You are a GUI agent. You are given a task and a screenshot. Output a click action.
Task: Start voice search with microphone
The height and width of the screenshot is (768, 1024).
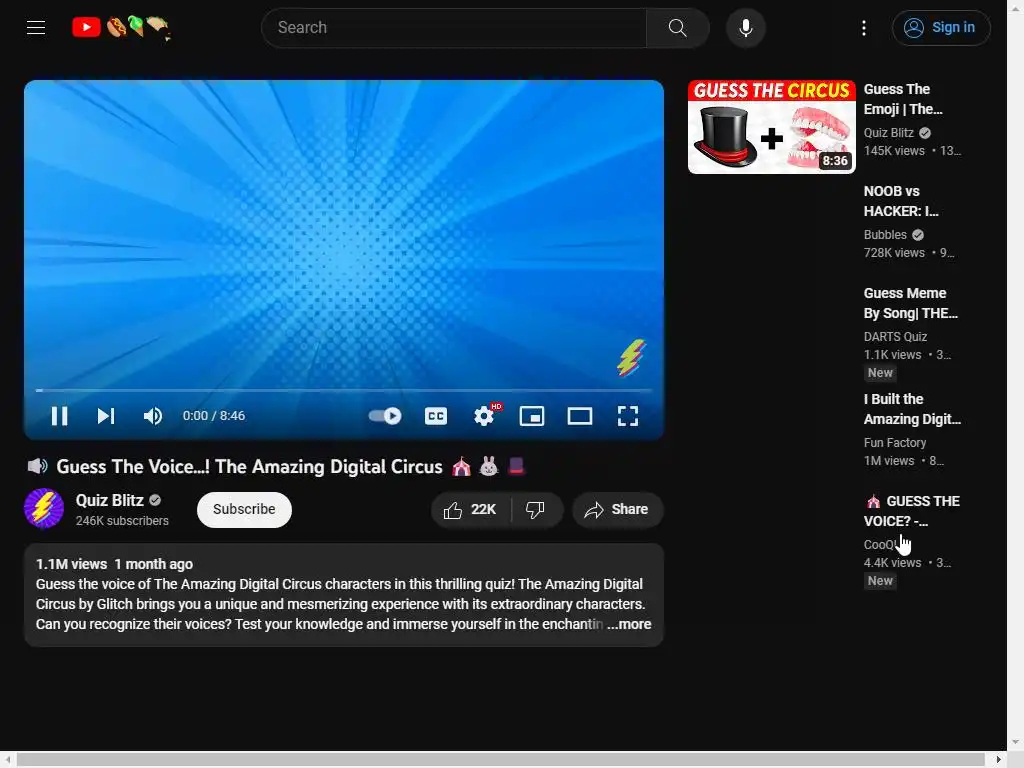pos(746,28)
